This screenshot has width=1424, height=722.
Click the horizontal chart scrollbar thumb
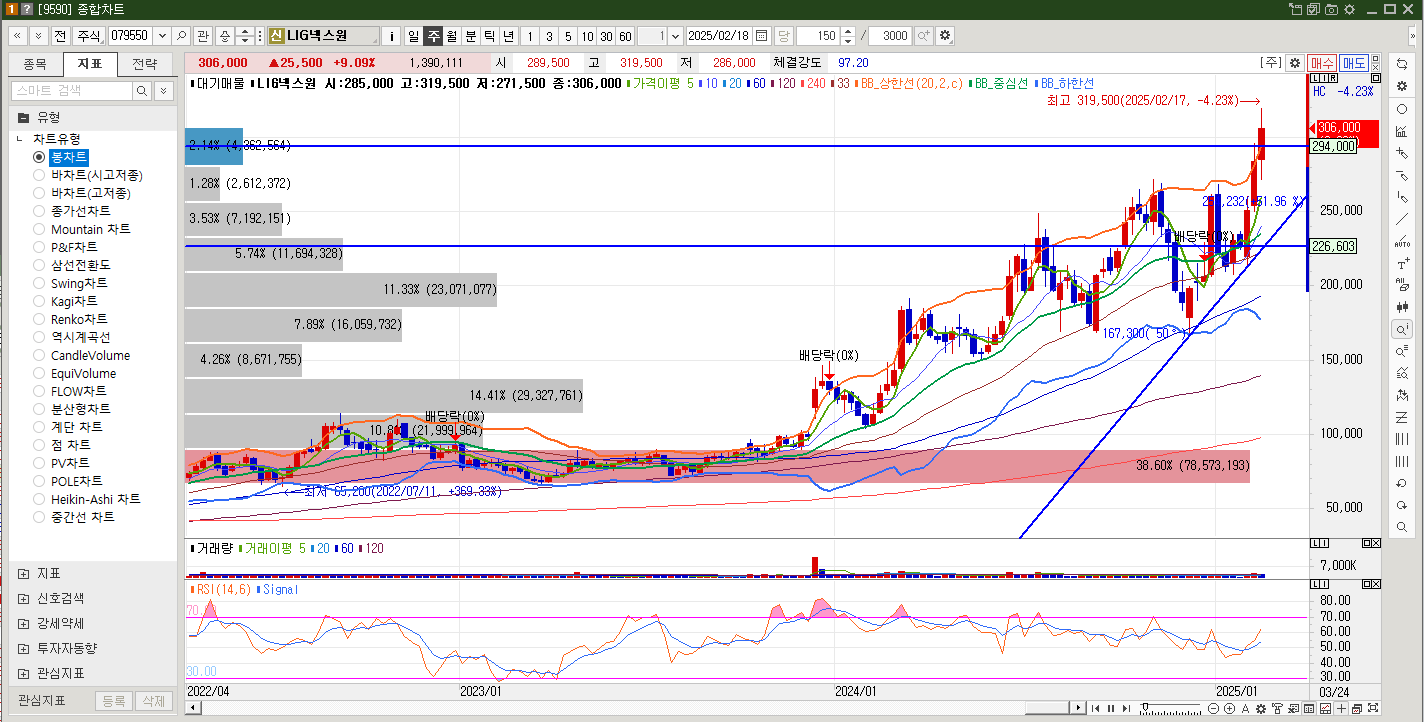1046,708
